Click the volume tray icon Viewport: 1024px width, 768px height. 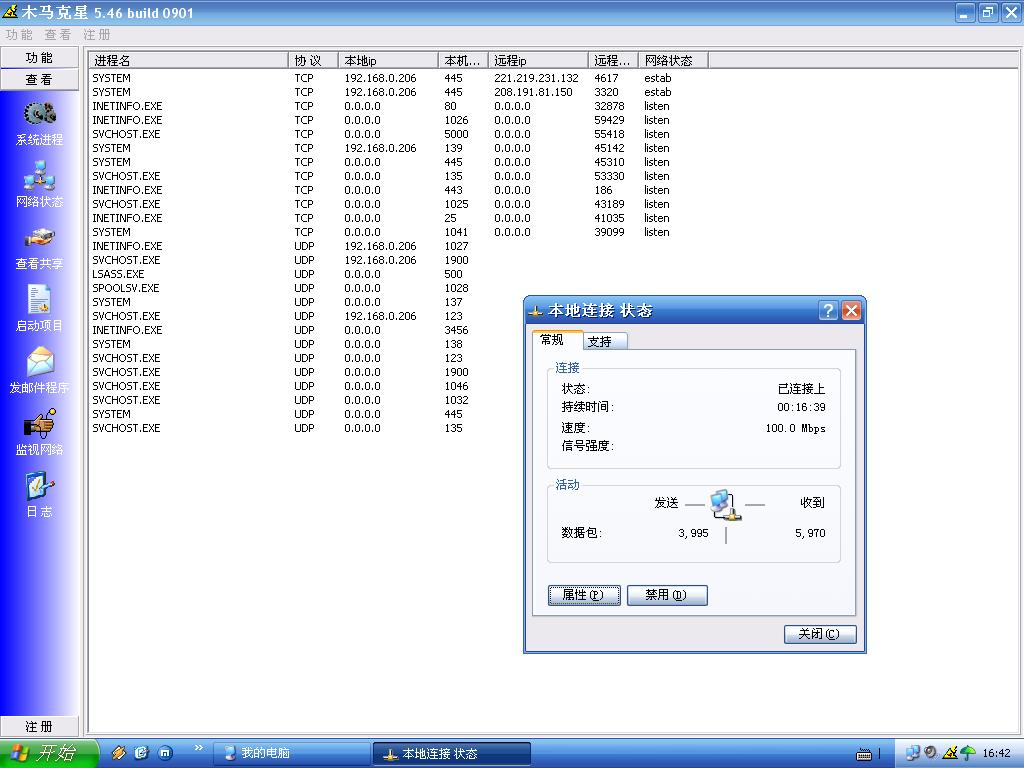coord(931,753)
